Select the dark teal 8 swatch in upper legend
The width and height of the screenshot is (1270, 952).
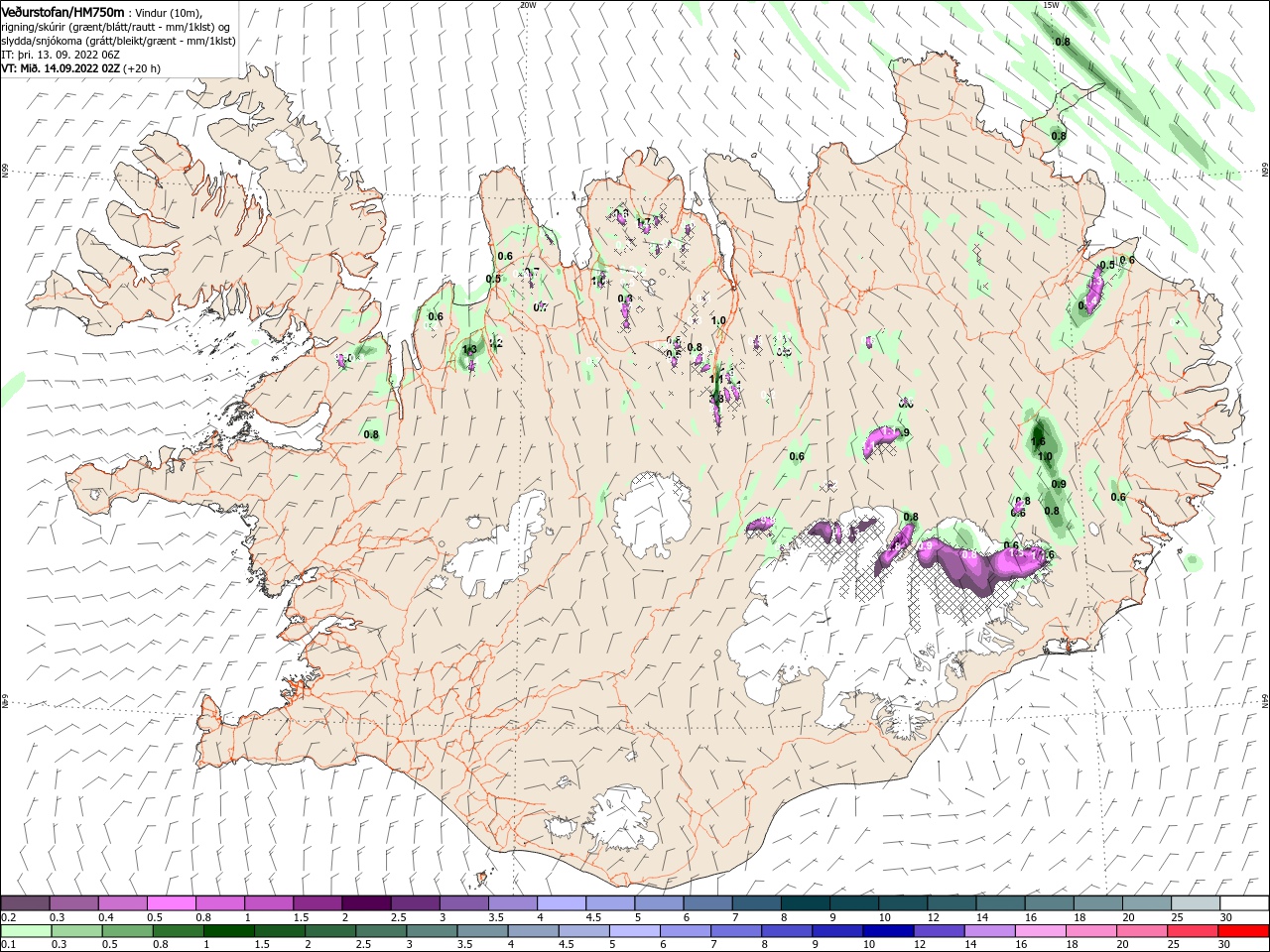805,903
